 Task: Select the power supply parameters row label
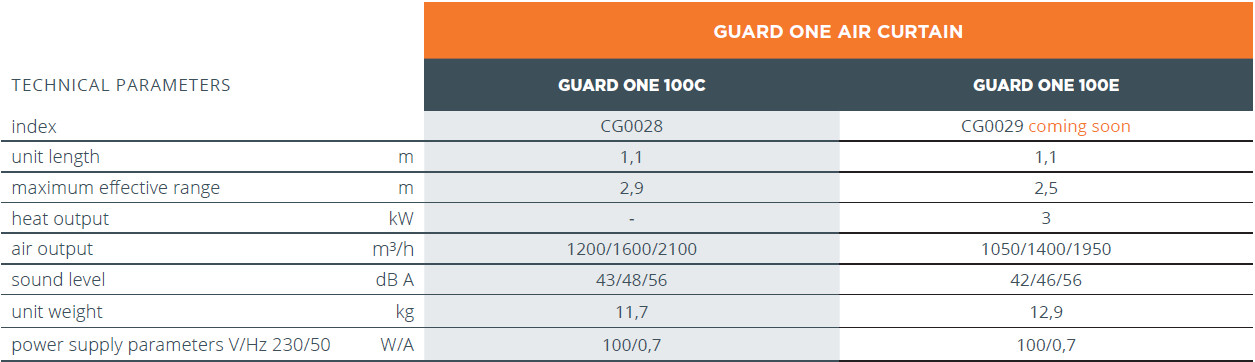(171, 346)
